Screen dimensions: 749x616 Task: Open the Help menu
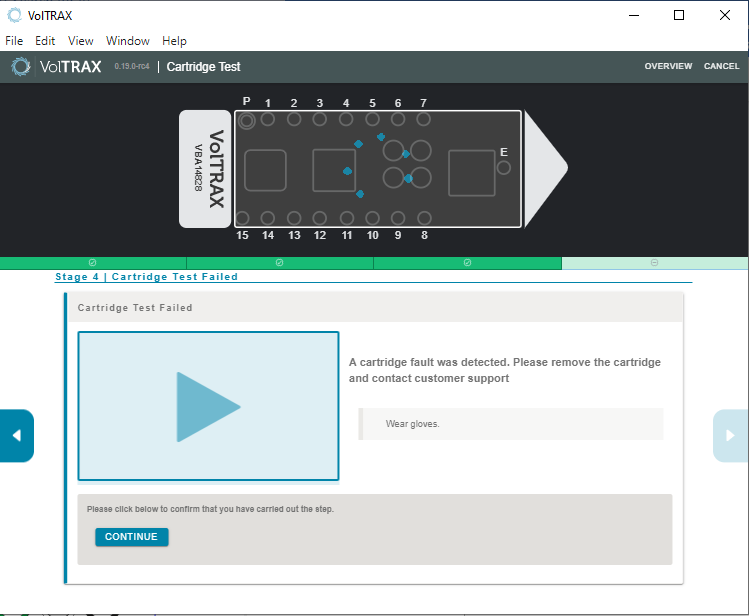pyautogui.click(x=174, y=41)
